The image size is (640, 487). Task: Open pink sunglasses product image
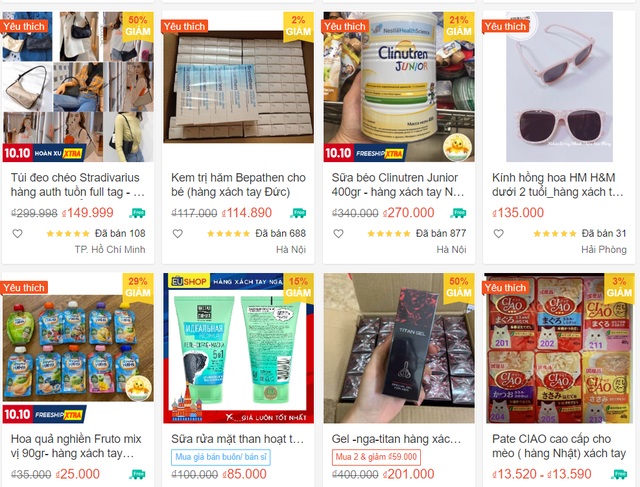click(x=559, y=87)
